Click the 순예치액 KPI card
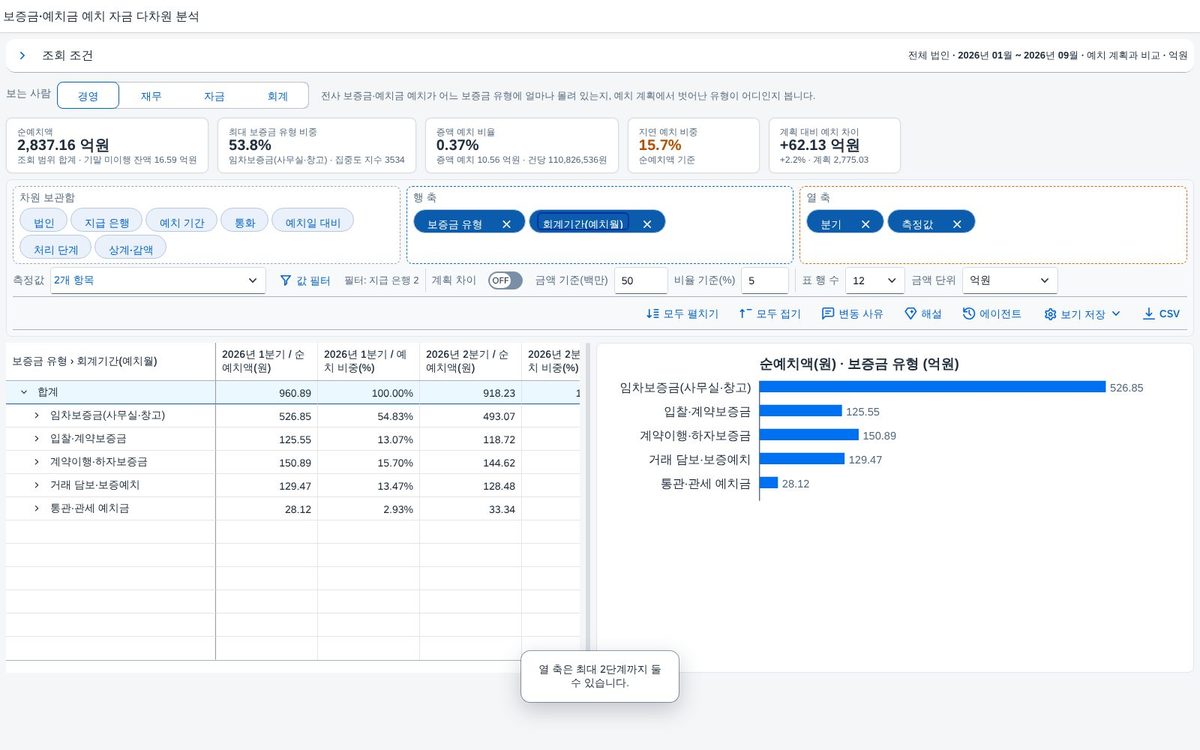 tap(108, 146)
